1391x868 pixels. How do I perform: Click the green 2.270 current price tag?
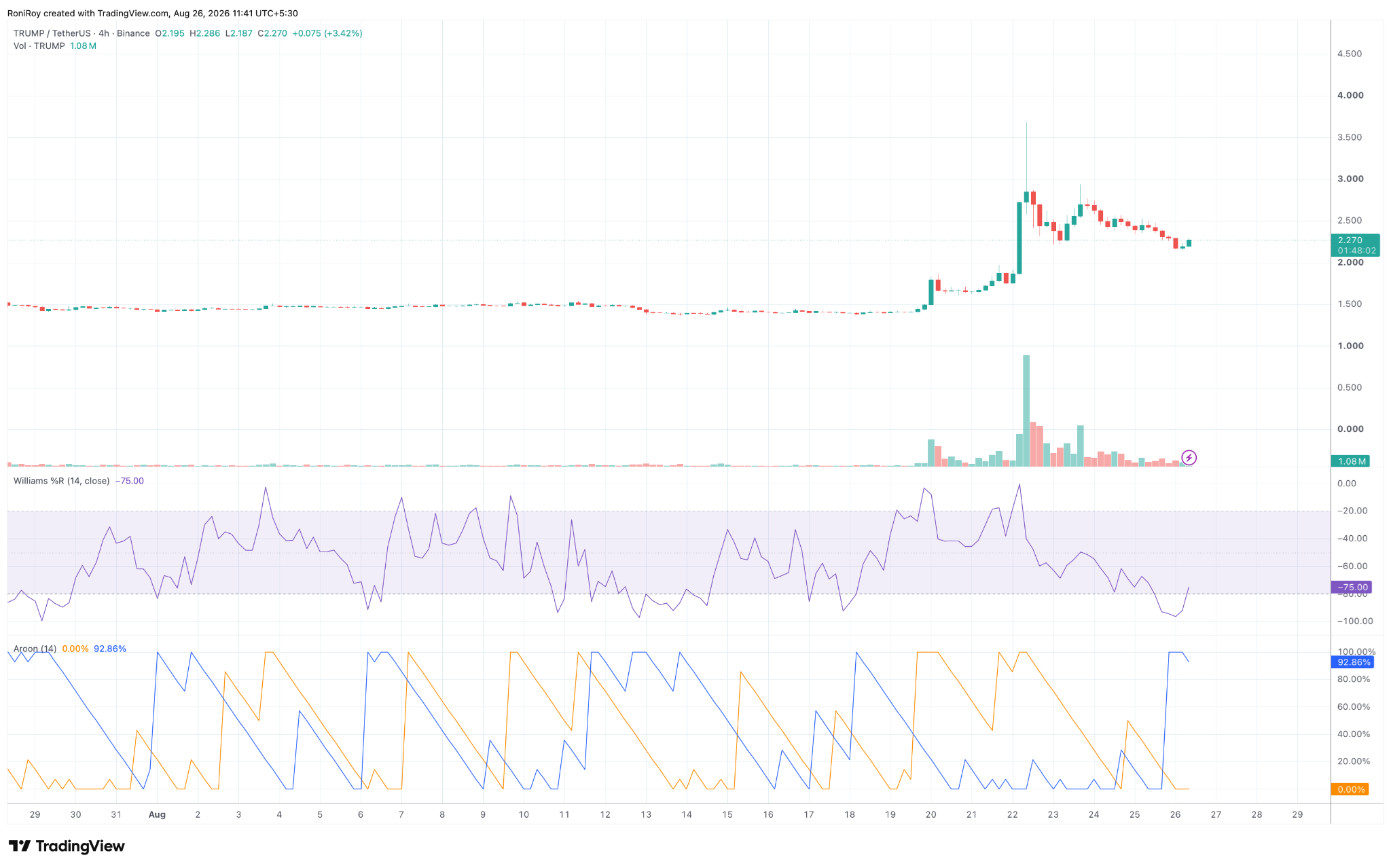[x=1355, y=245]
